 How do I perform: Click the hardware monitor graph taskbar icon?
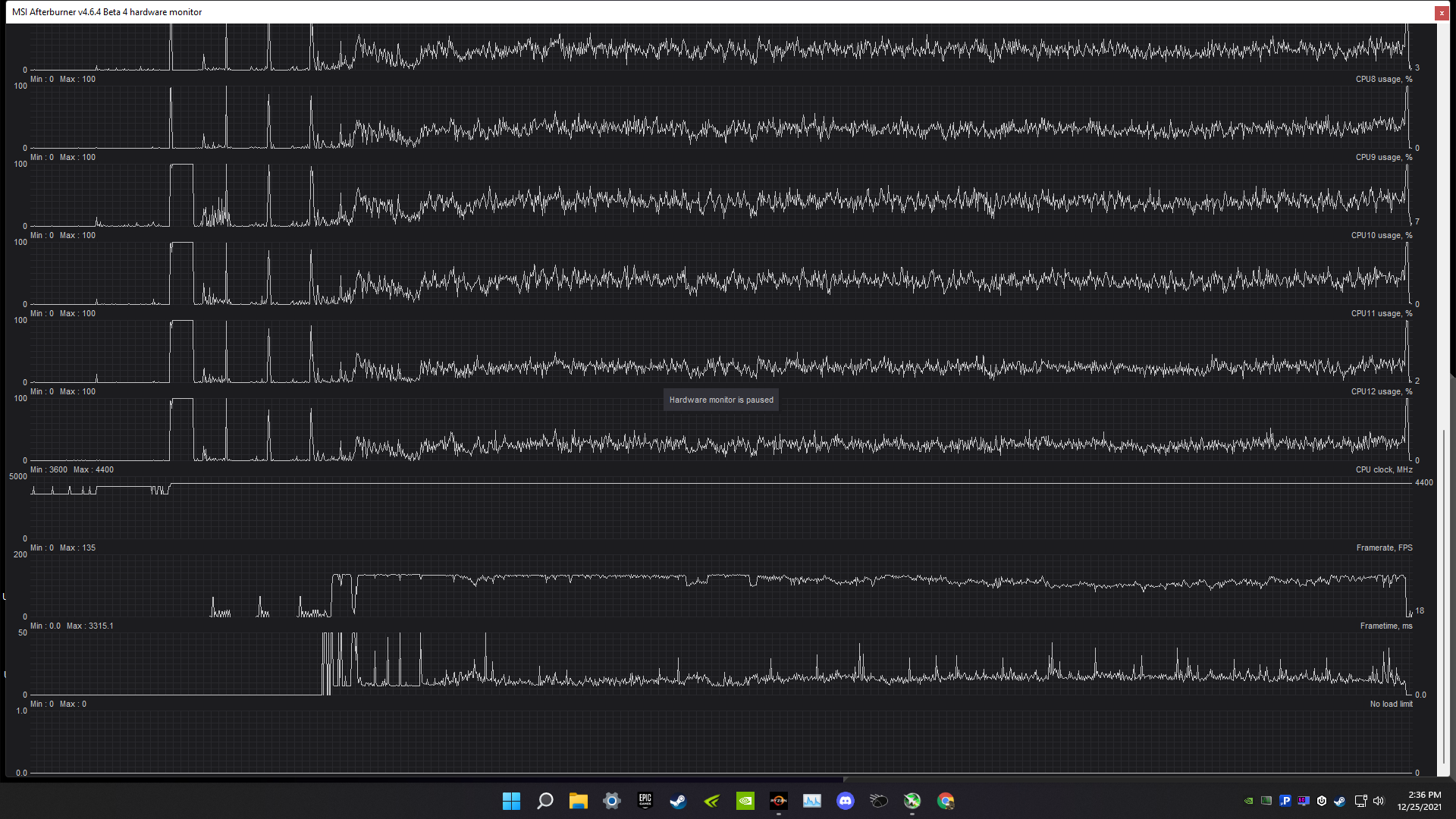pos(812,801)
